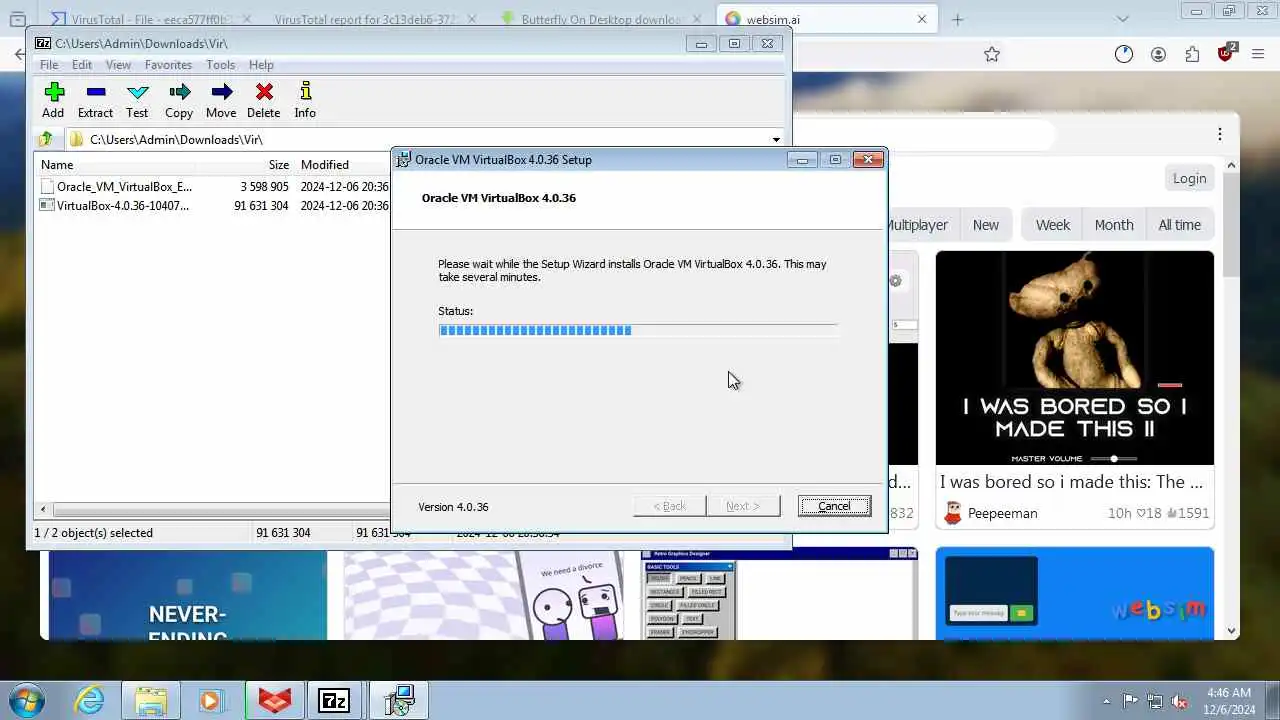Open the websim blue card thumbnail

coord(1075,593)
